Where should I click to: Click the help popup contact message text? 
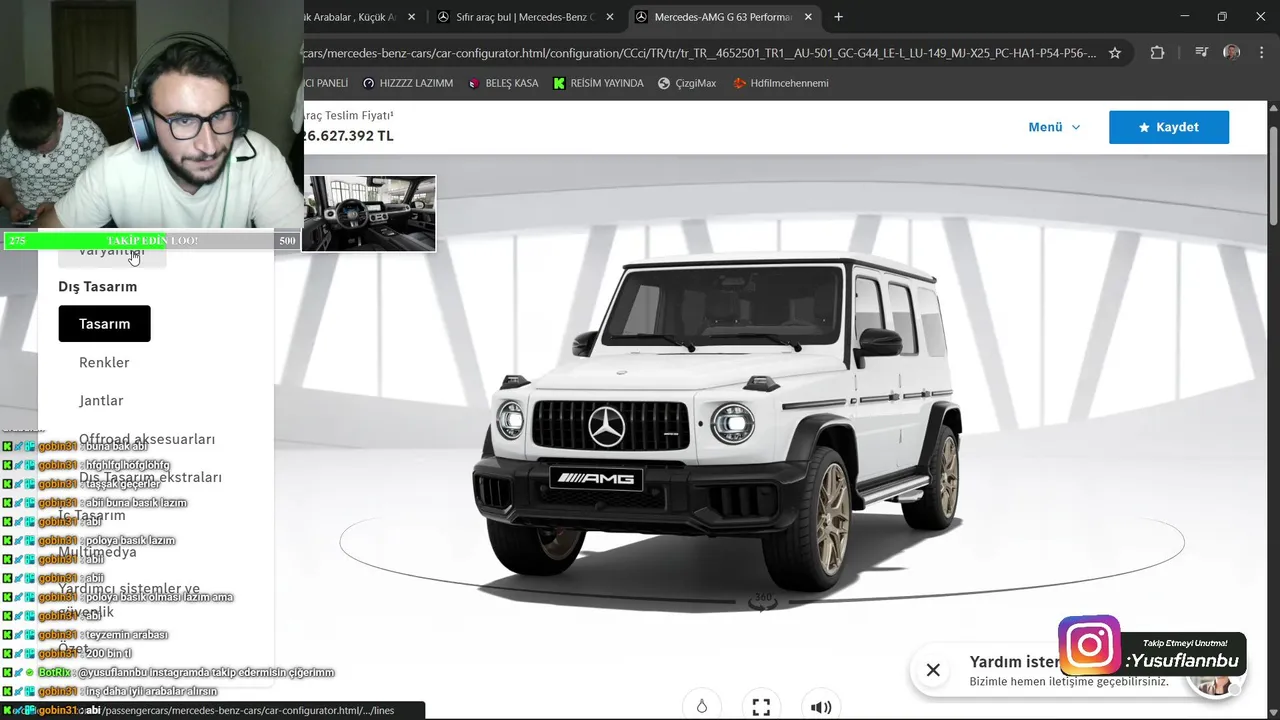point(1069,681)
